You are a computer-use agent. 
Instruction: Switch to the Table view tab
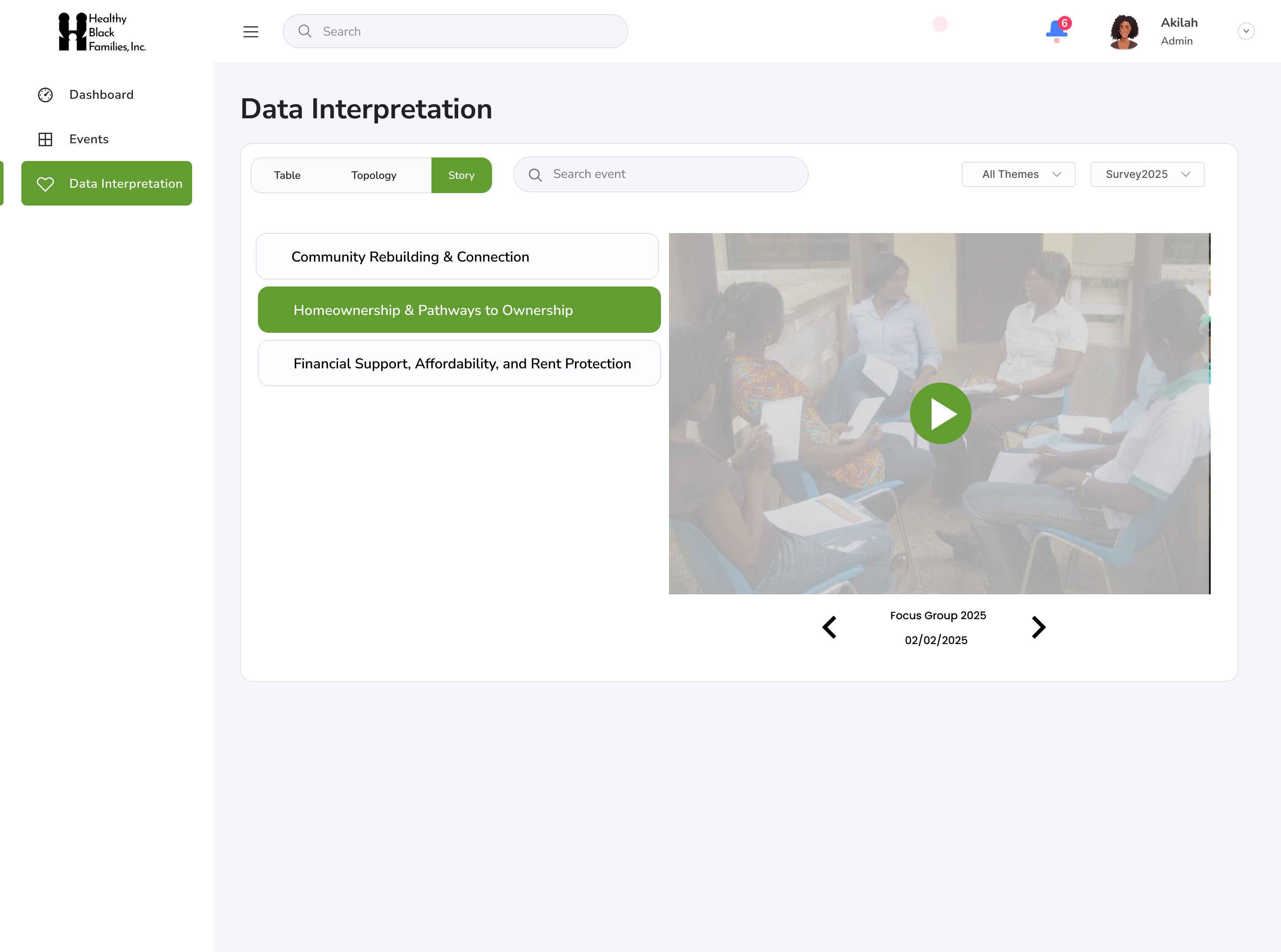(x=287, y=175)
